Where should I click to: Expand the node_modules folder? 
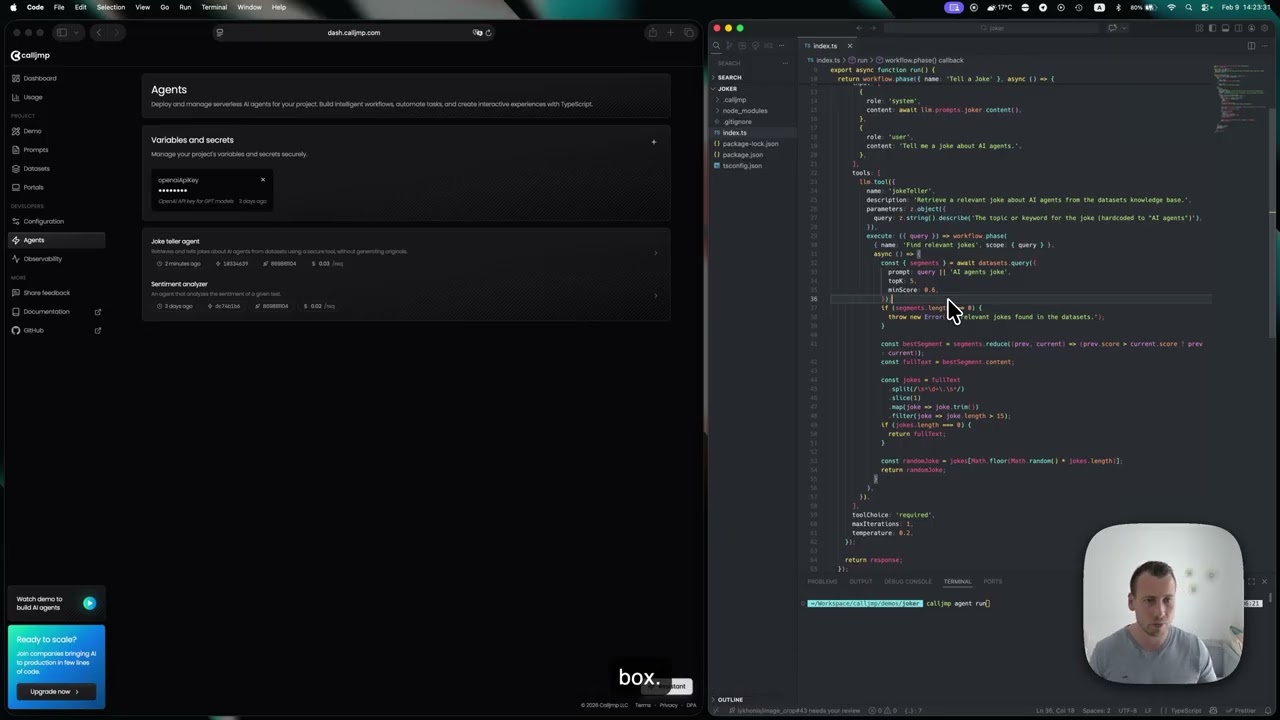(x=754, y=111)
